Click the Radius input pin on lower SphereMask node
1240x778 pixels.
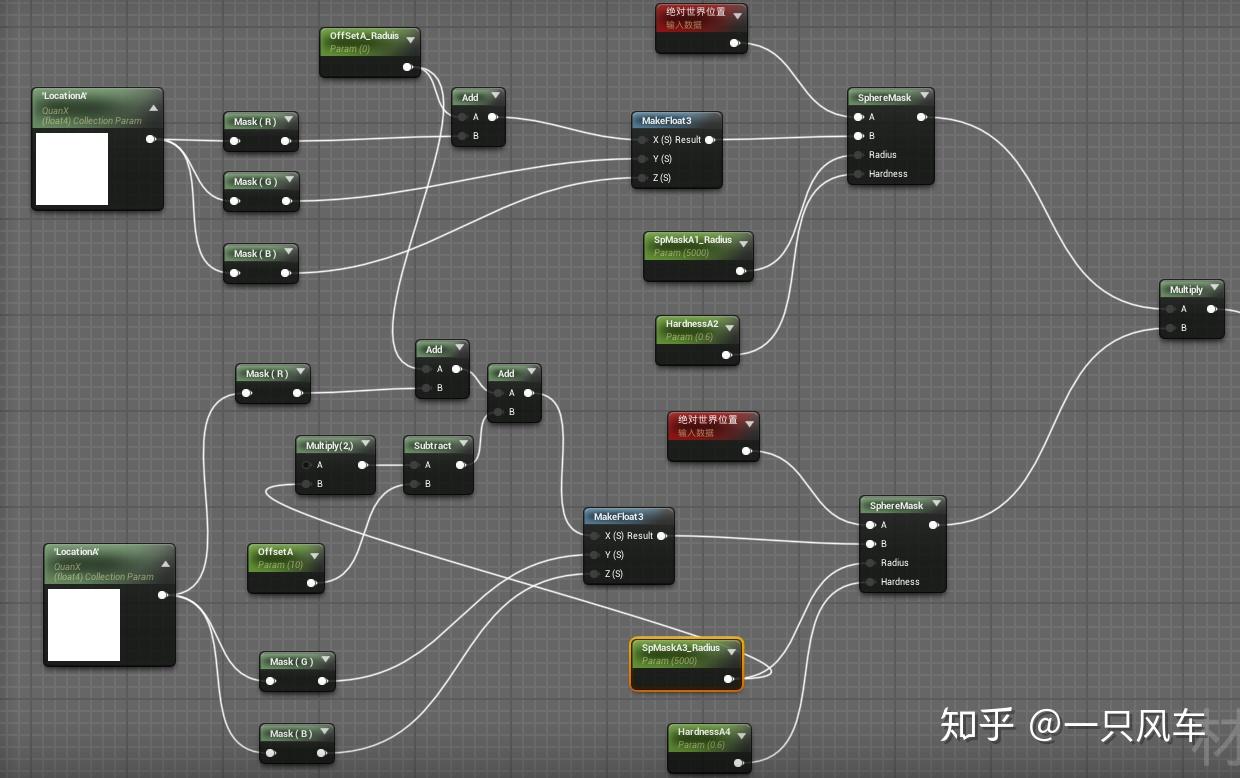pyautogui.click(x=869, y=562)
